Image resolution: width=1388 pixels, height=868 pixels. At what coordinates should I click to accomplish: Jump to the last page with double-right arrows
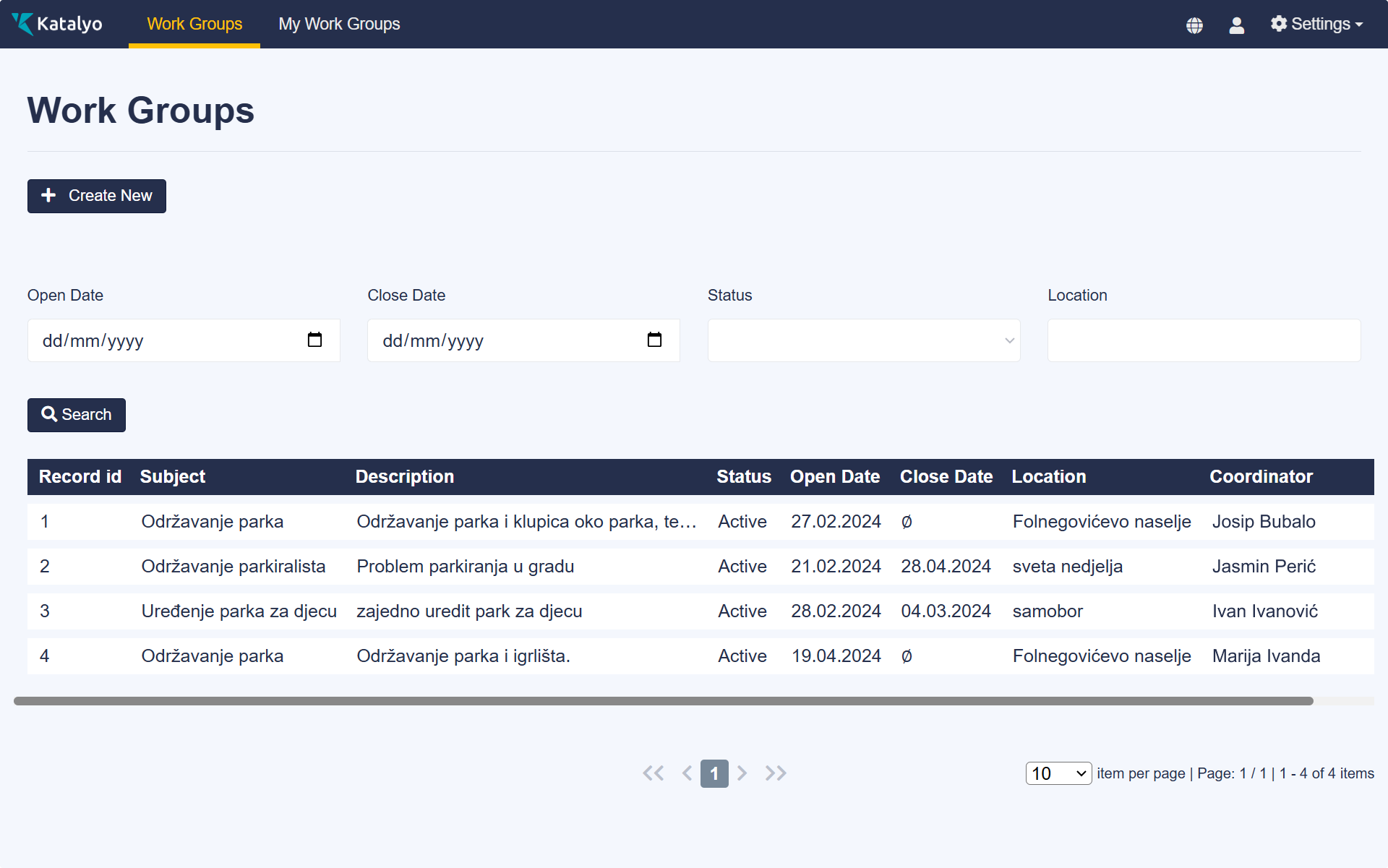point(776,773)
